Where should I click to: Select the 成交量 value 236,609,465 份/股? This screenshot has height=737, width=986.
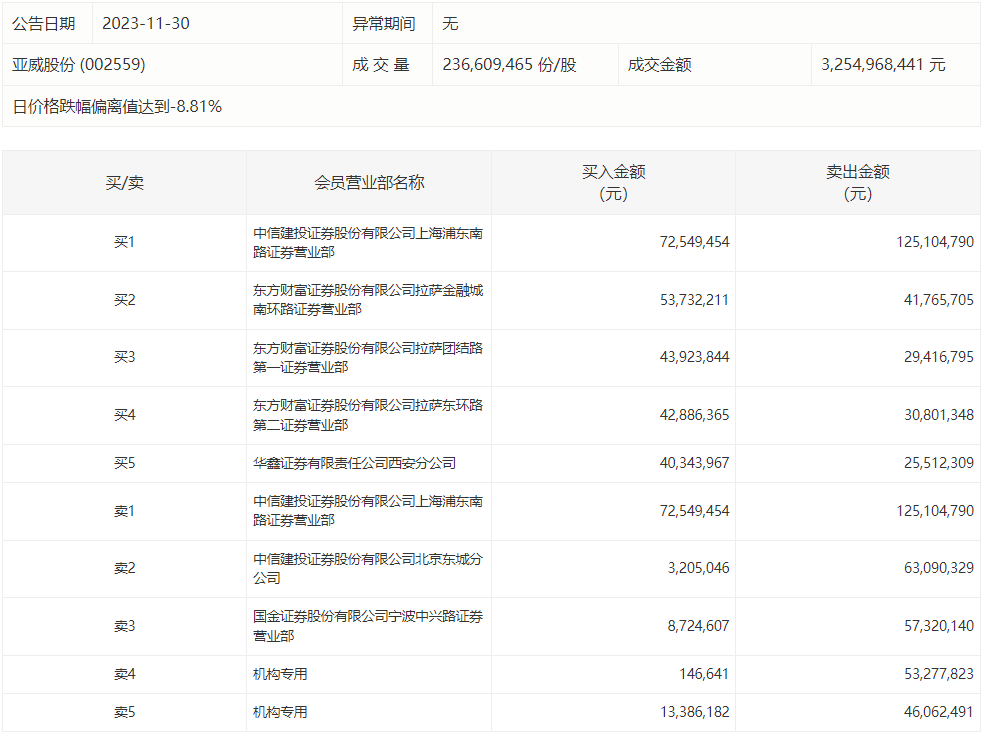[x=509, y=65]
